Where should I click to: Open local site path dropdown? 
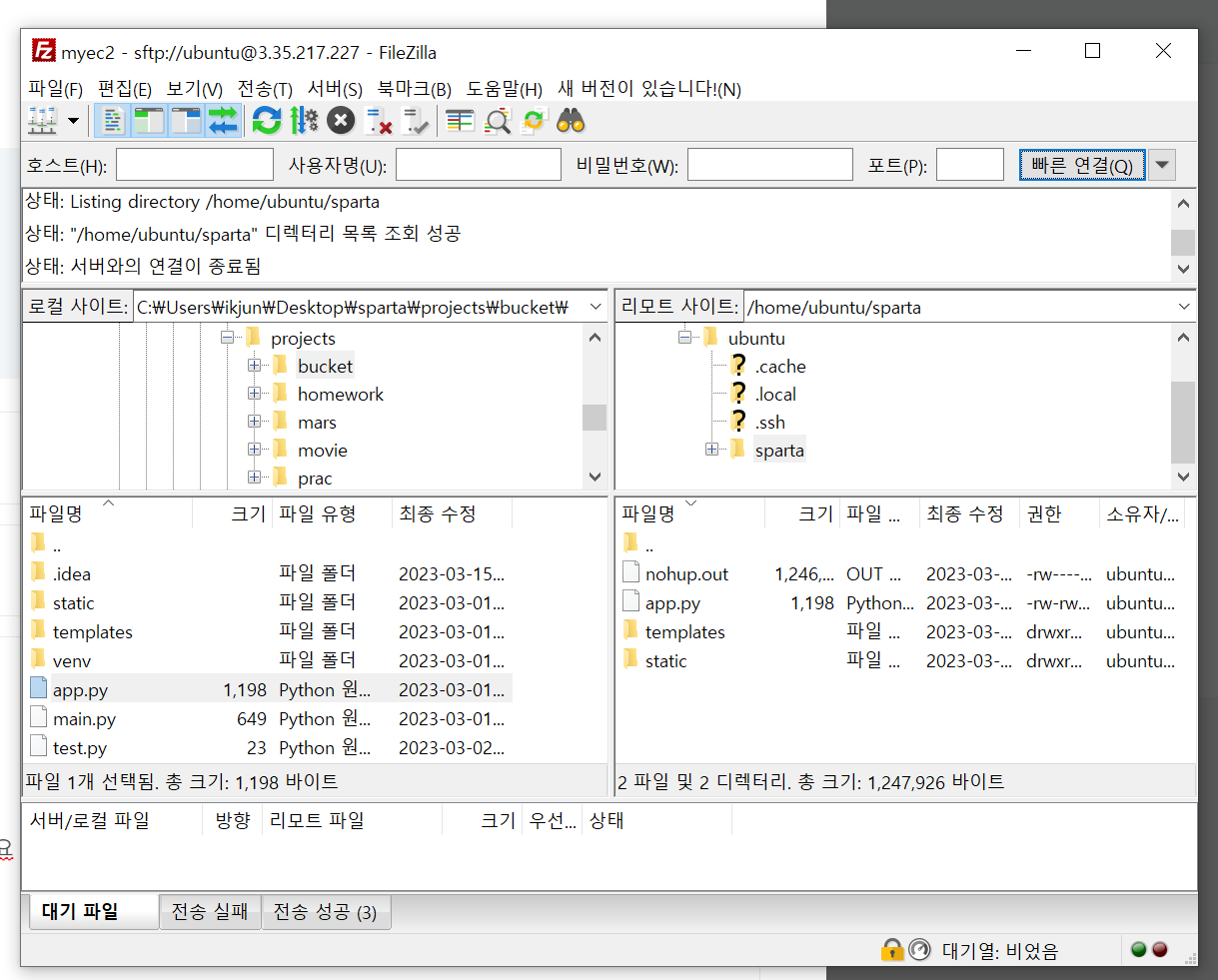click(x=596, y=307)
